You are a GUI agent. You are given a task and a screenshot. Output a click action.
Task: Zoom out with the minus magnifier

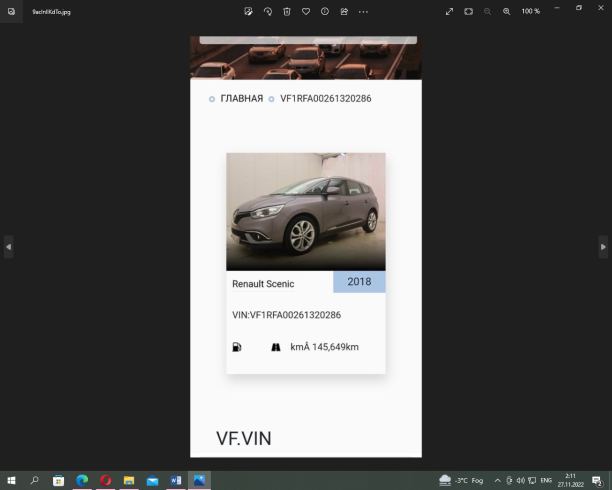point(487,12)
